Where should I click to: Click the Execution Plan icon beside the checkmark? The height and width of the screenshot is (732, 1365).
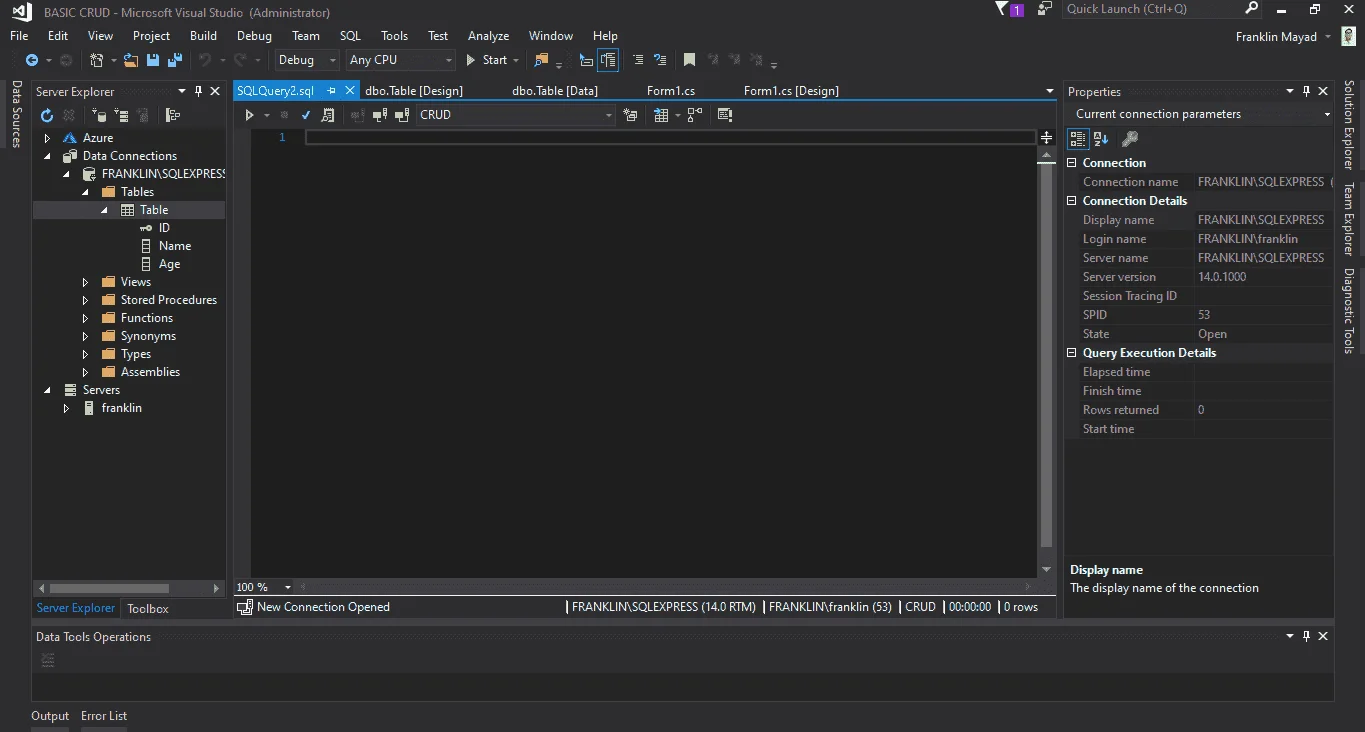click(327, 115)
